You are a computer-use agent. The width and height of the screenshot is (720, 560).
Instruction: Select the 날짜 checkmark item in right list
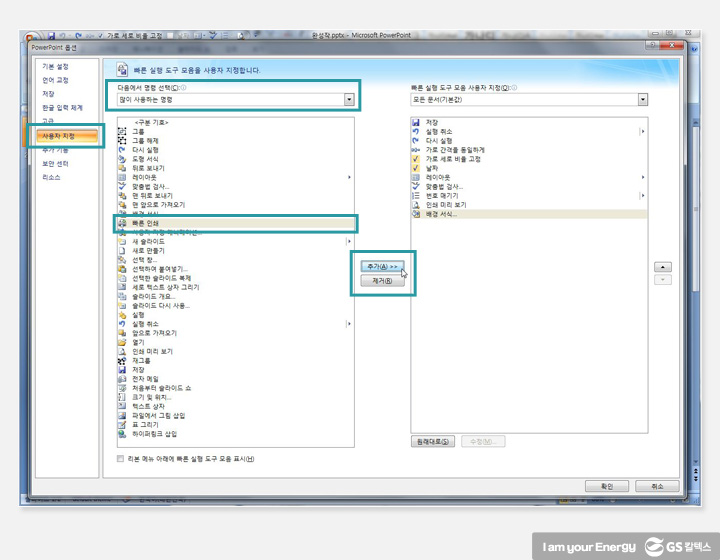[416, 168]
